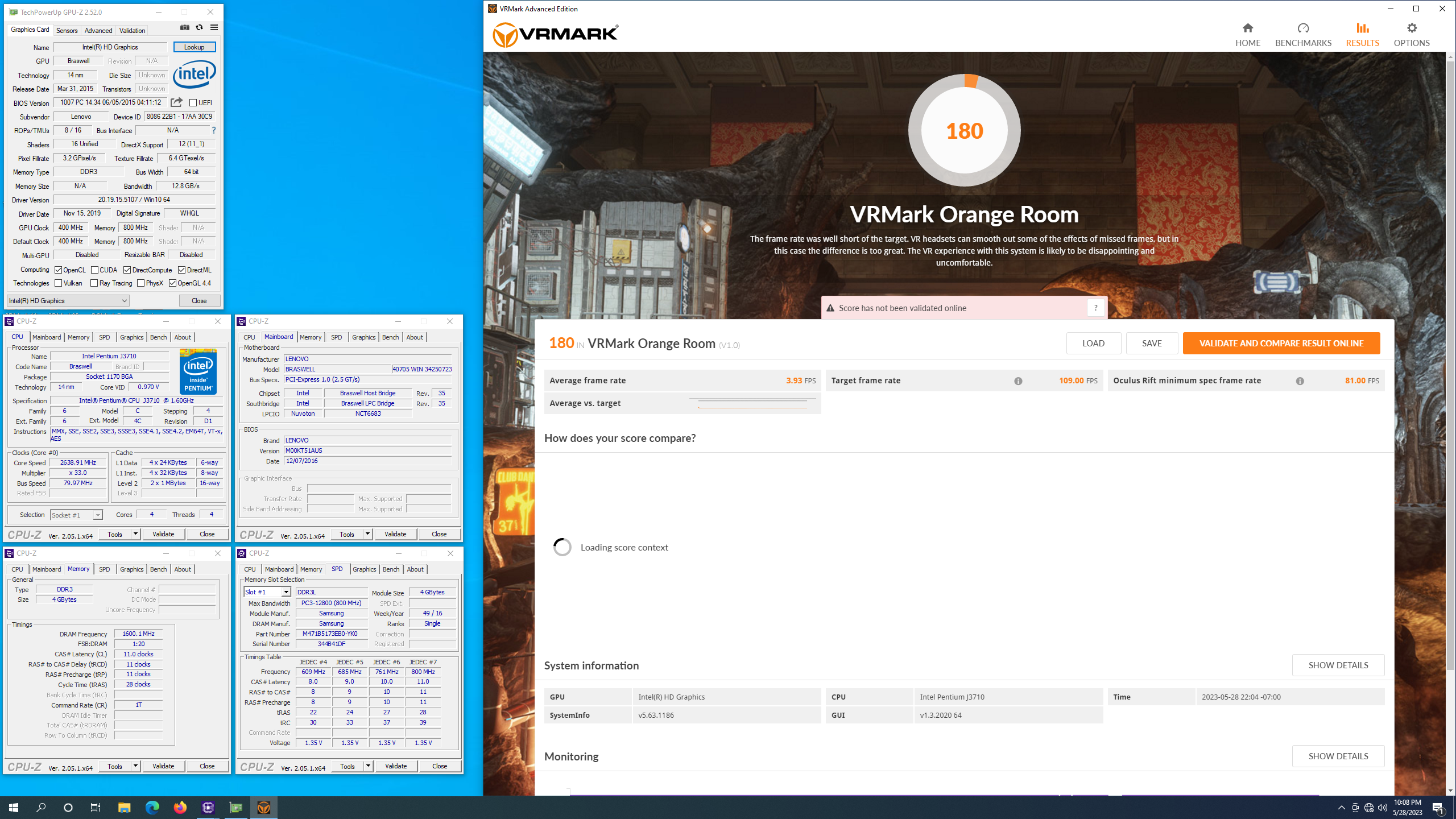Click Show Details for System information
This screenshot has width=1456, height=819.
[x=1338, y=665]
